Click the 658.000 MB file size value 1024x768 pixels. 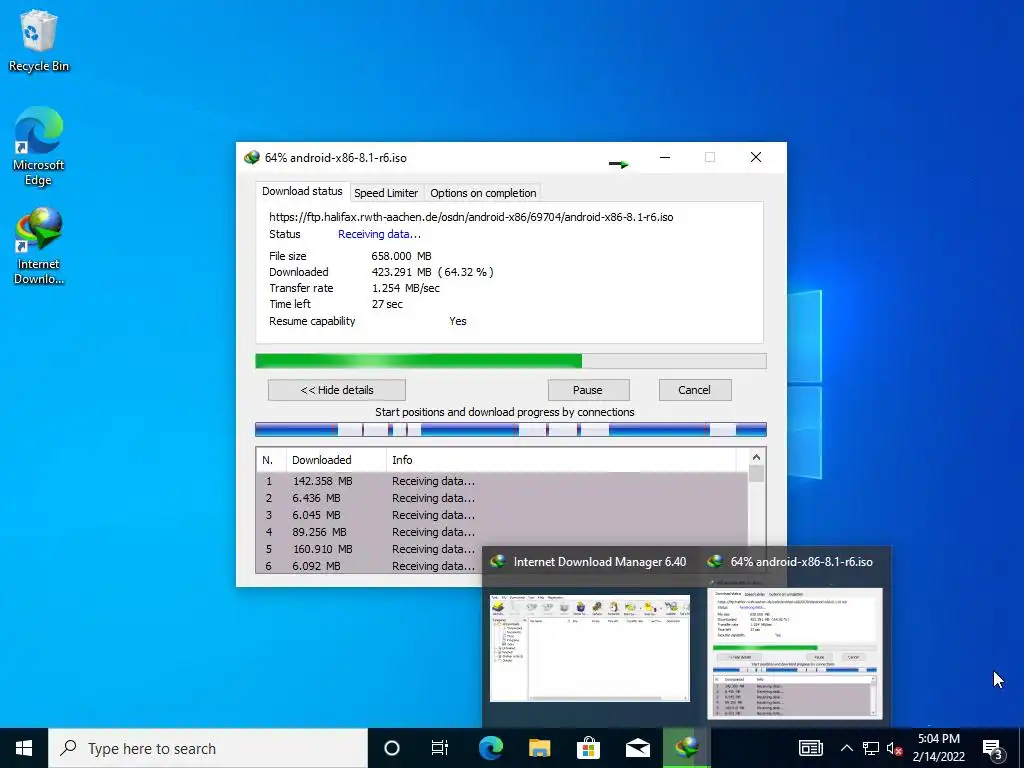click(x=401, y=256)
